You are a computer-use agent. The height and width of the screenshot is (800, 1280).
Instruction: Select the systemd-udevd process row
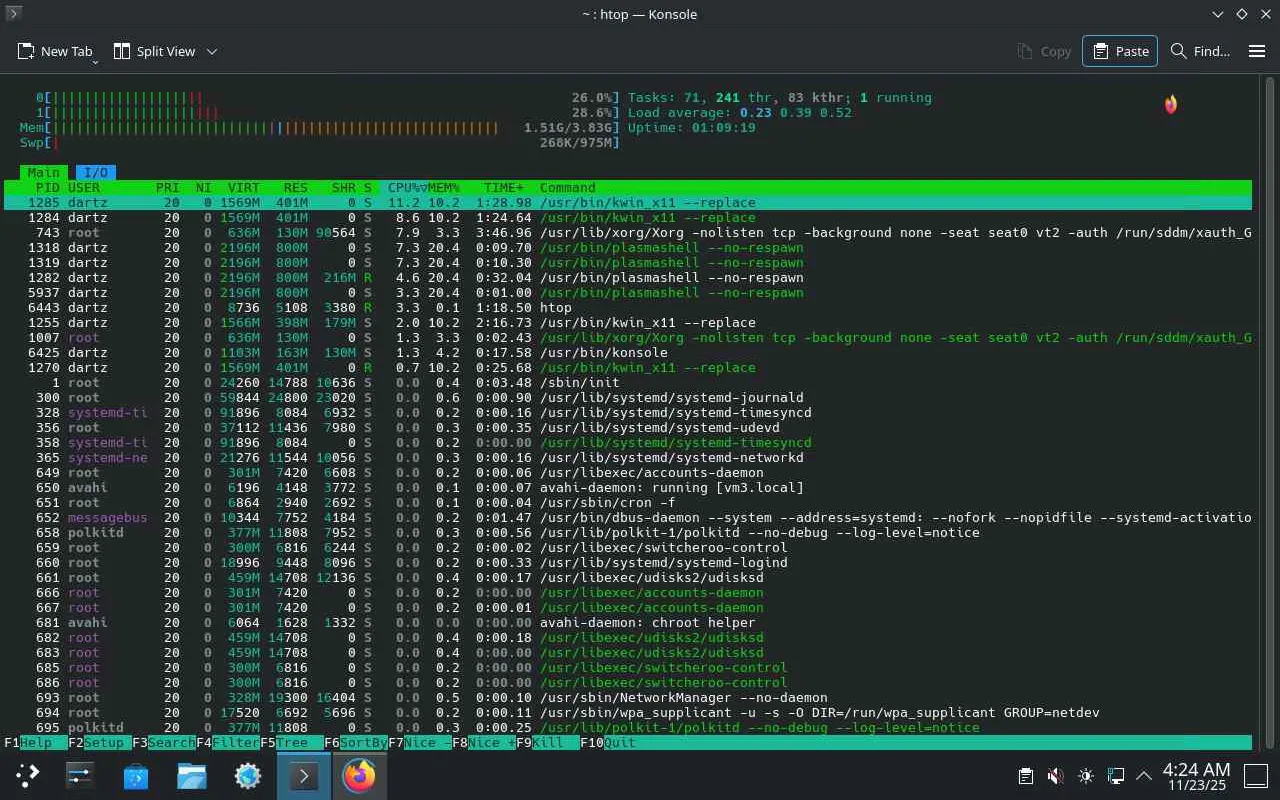628,427
